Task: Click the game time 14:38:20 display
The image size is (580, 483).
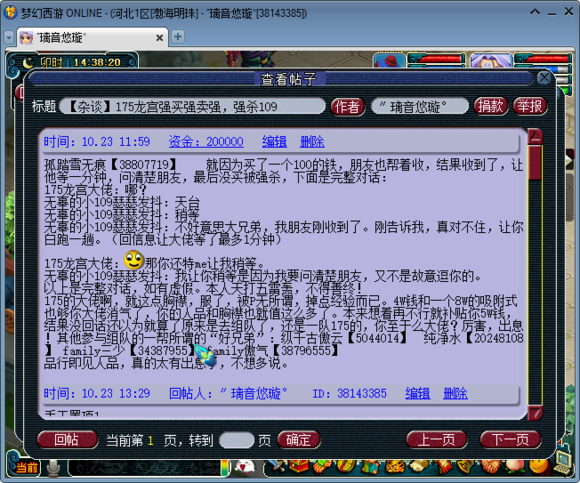Action: coord(97,63)
